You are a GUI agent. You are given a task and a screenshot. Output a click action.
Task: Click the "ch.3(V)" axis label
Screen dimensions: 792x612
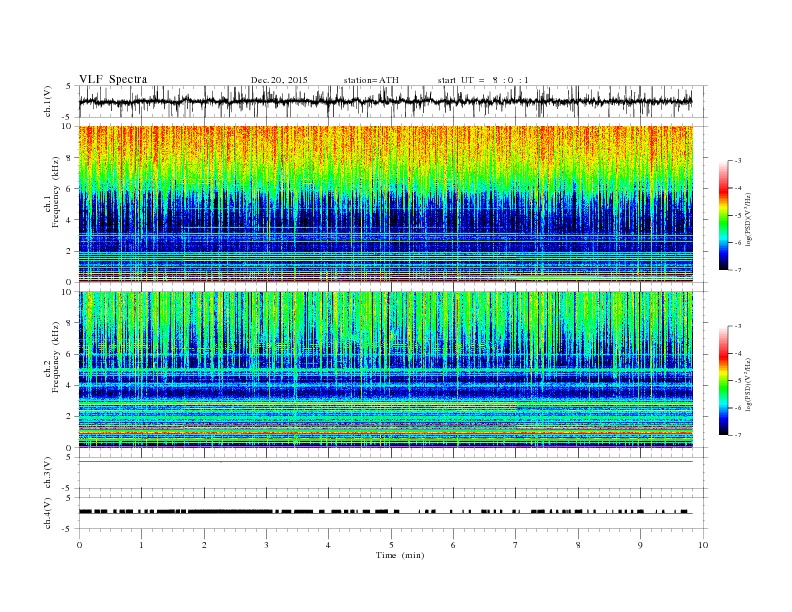(47, 473)
